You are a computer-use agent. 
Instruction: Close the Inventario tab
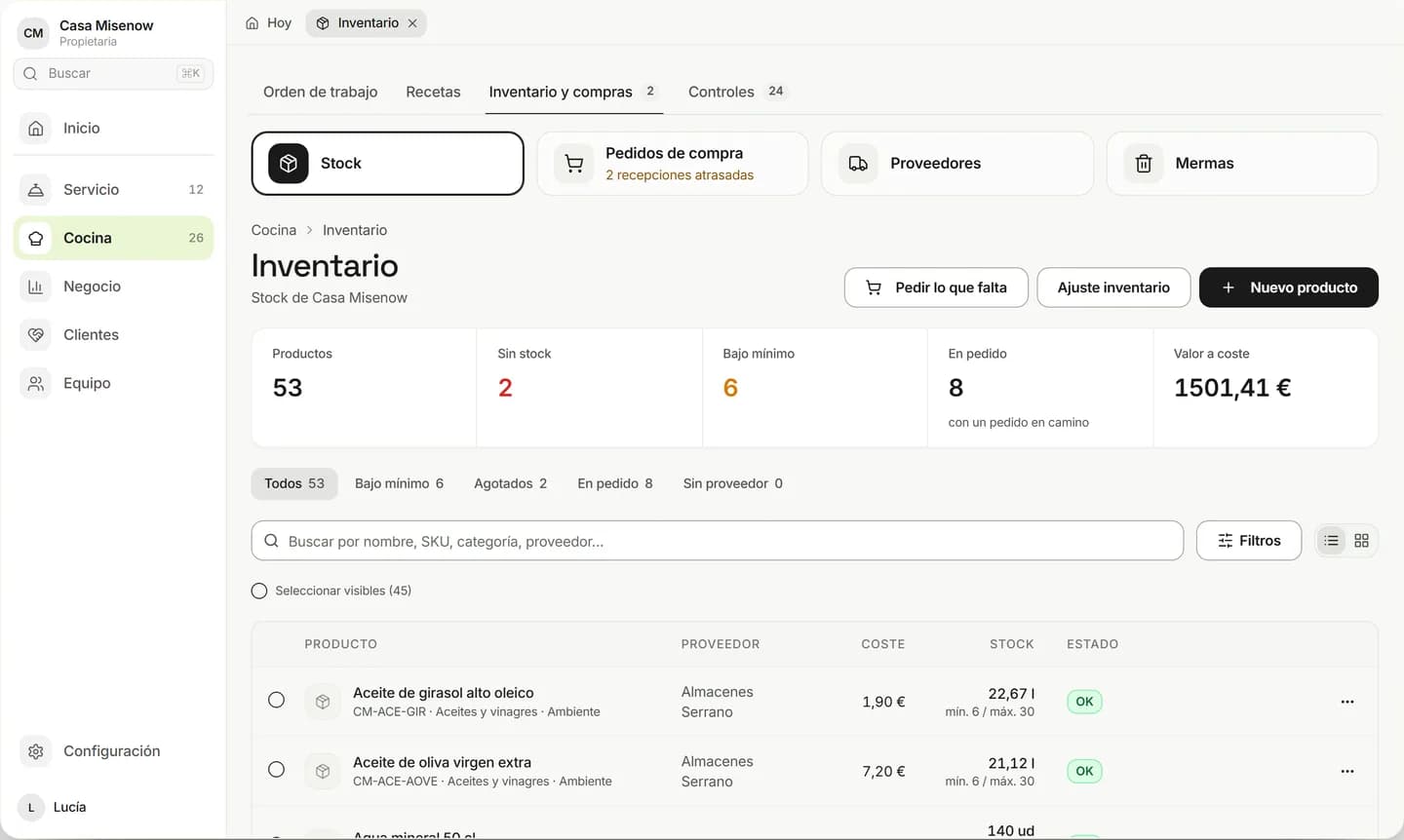point(412,23)
